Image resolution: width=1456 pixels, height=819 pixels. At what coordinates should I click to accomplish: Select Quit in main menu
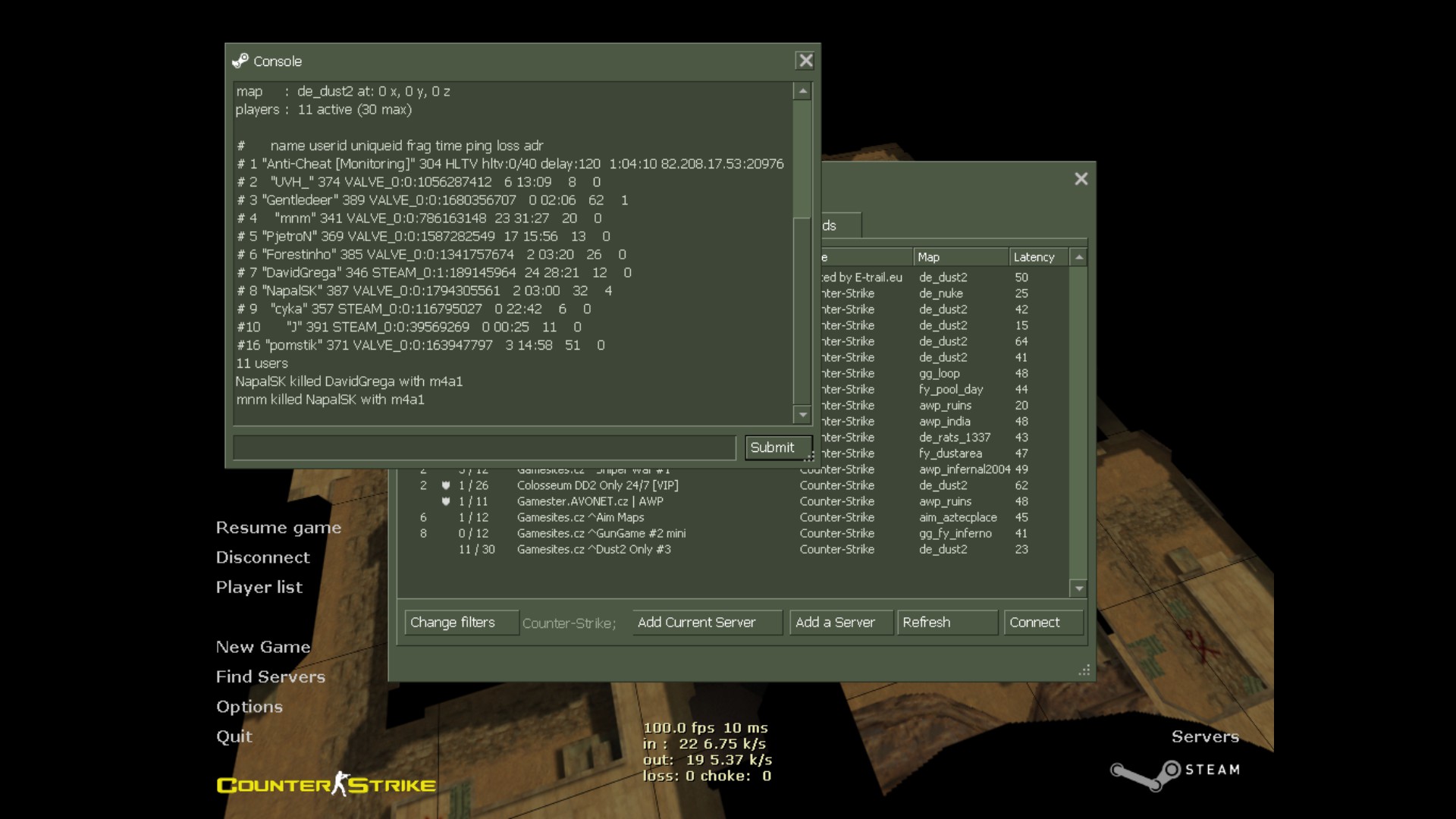tap(234, 736)
